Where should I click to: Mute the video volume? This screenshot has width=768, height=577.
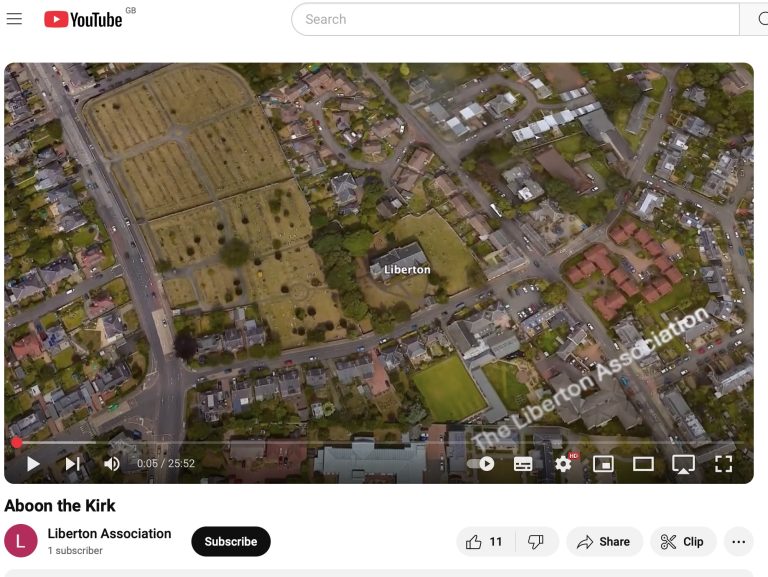point(112,463)
